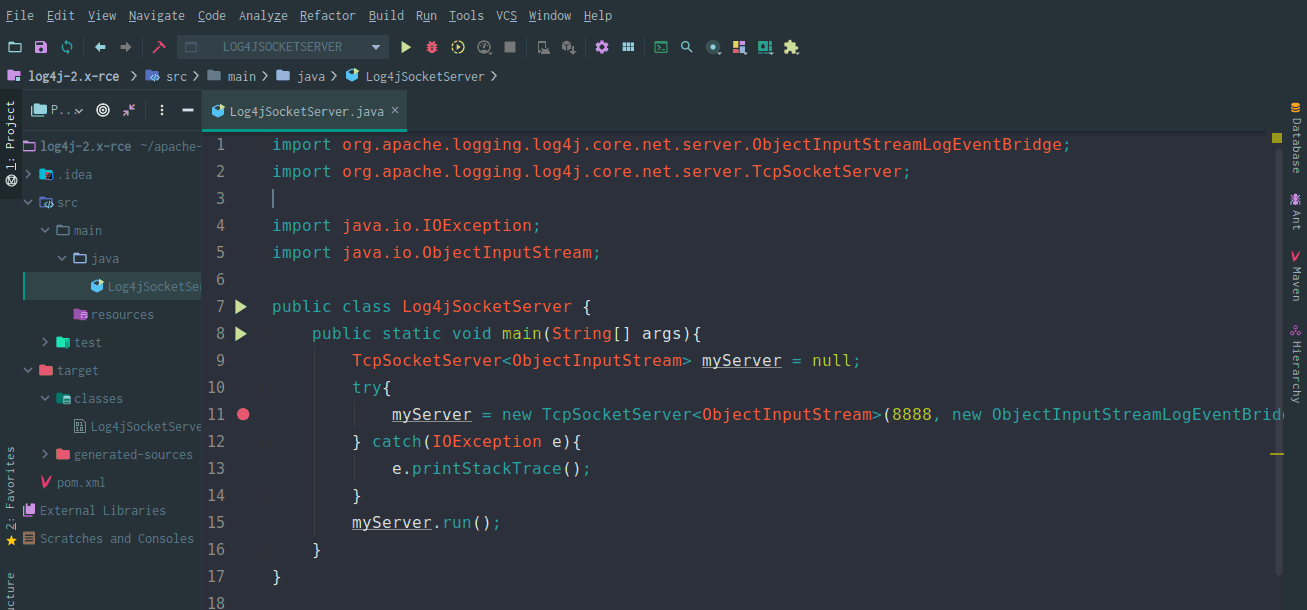
Task: Click the Synchronize refresh icon
Action: pos(67,47)
